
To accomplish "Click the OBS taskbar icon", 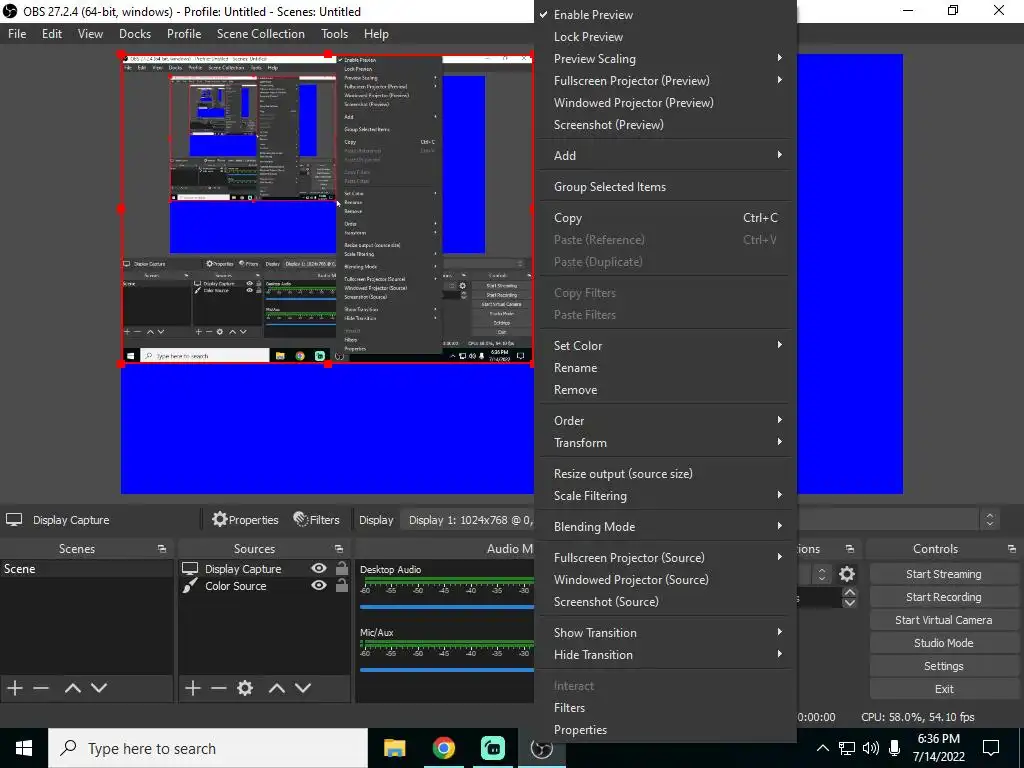I will coord(541,748).
